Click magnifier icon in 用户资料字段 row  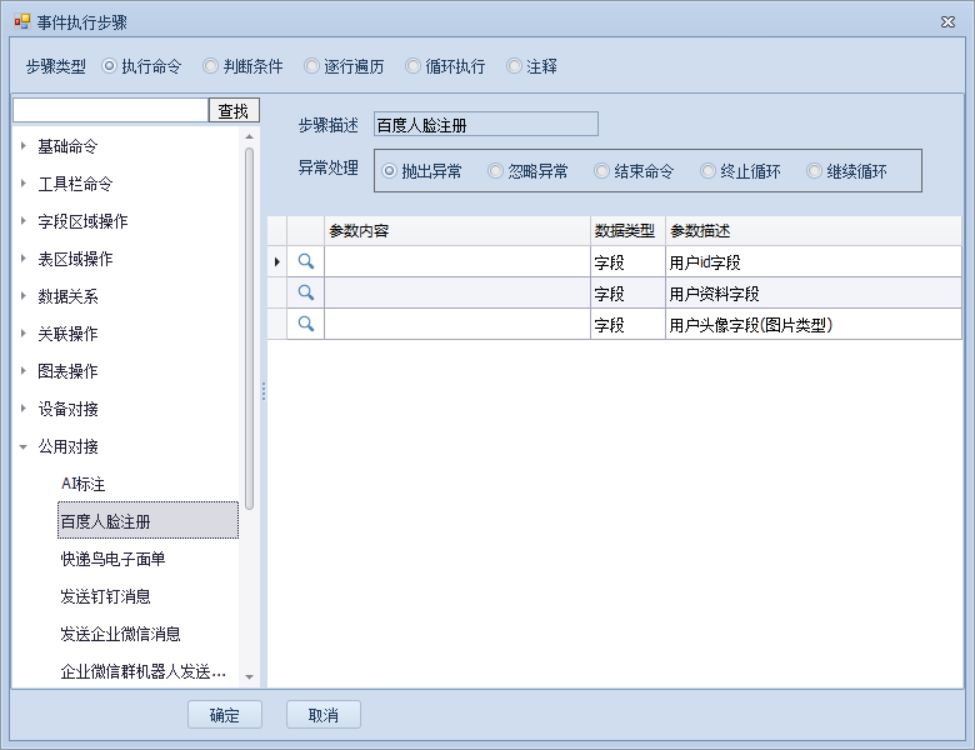307,293
